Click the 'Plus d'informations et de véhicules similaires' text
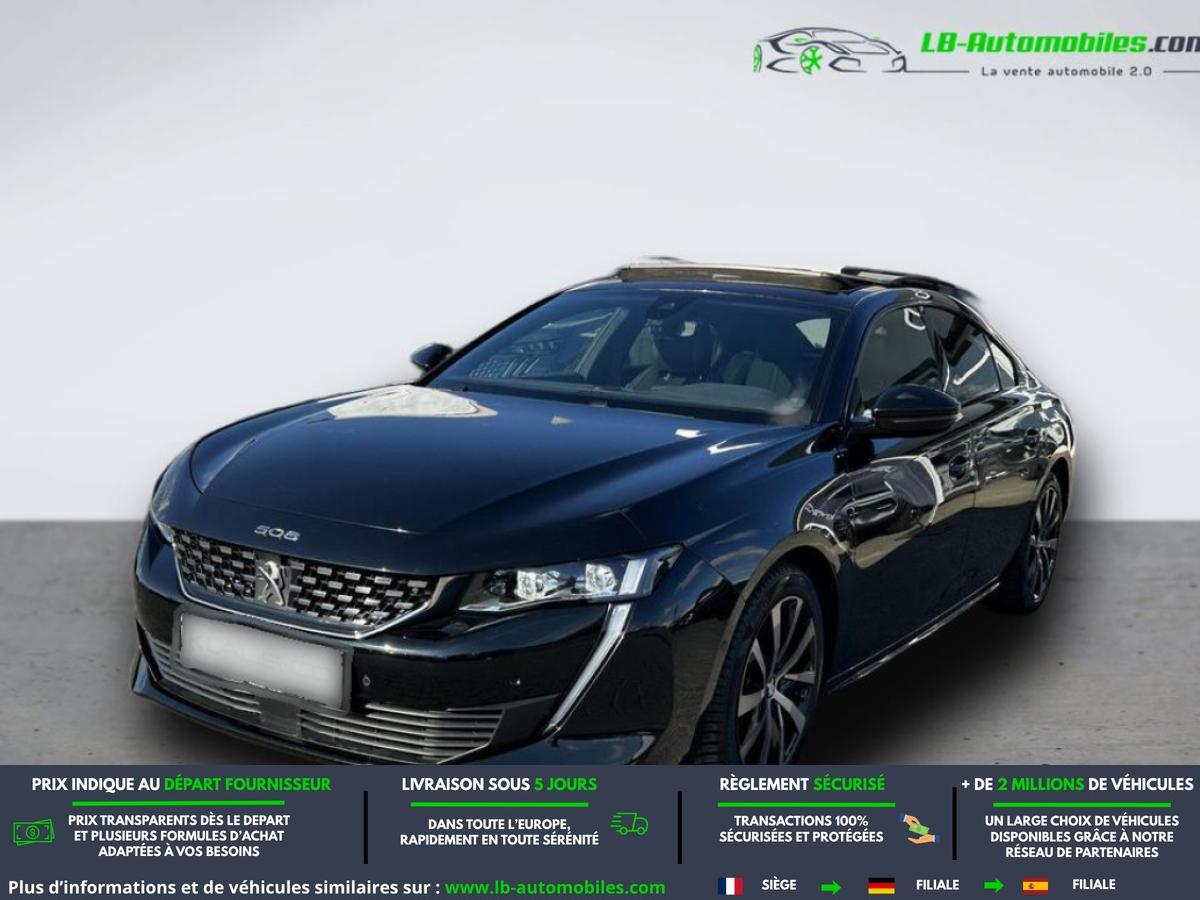 [x=224, y=887]
